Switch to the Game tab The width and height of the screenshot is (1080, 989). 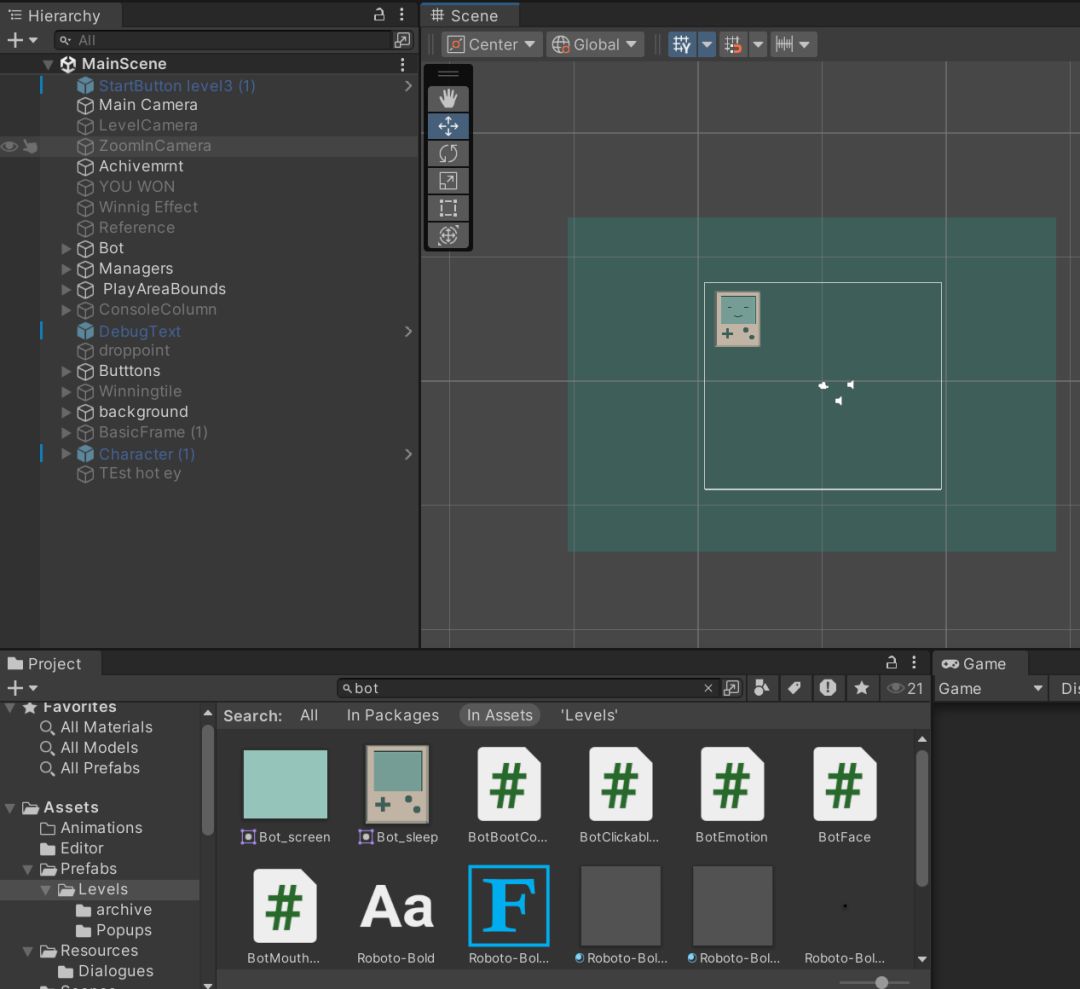[974, 664]
